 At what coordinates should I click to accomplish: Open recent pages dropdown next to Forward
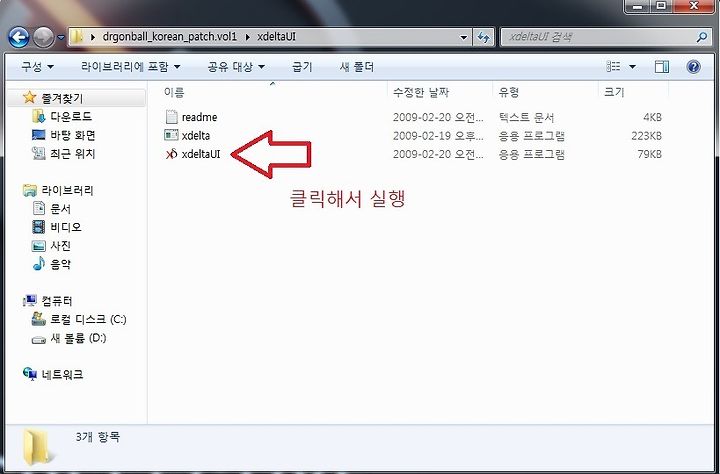[x=61, y=38]
